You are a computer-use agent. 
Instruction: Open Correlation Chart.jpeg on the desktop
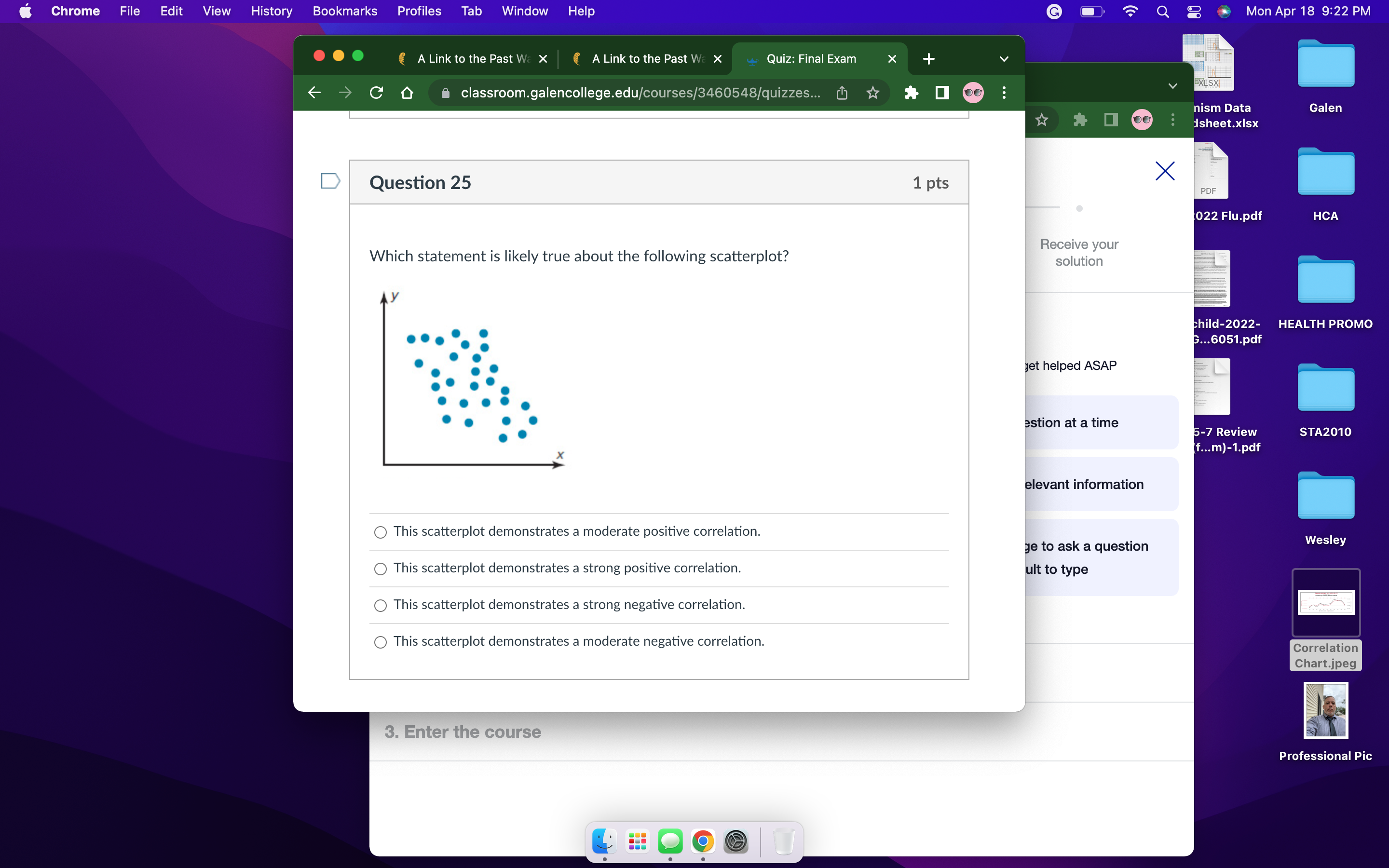tap(1325, 602)
